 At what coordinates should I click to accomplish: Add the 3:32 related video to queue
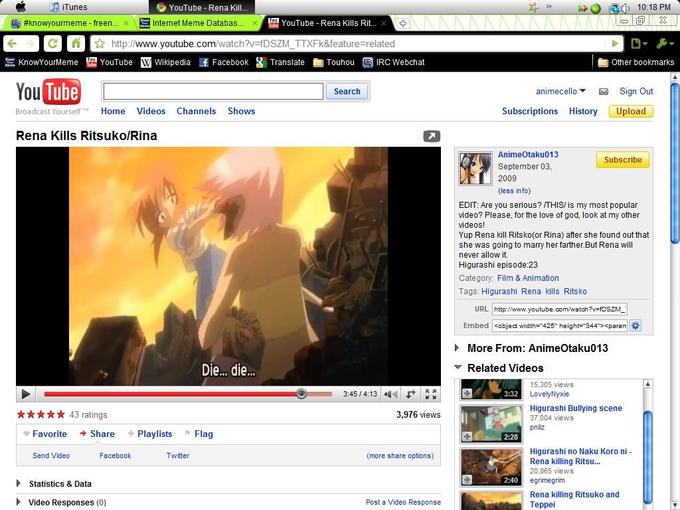(467, 393)
